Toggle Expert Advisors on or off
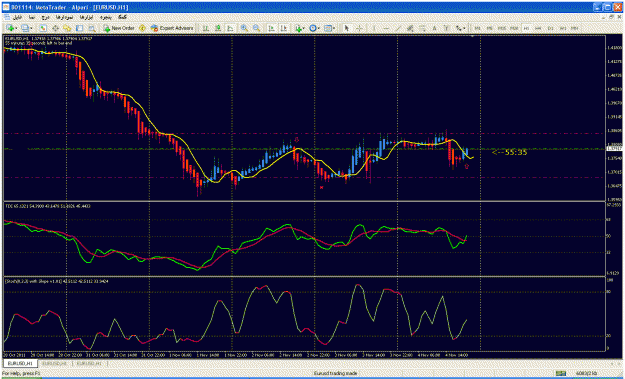The width and height of the screenshot is (625, 379). coord(172,28)
